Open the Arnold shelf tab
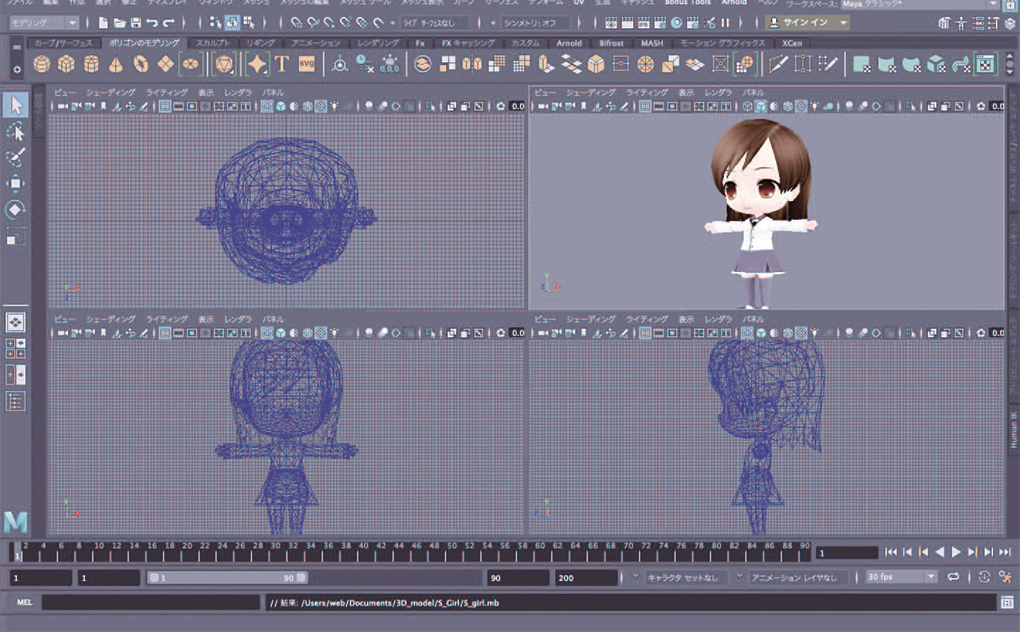This screenshot has width=1020, height=632. click(x=569, y=44)
